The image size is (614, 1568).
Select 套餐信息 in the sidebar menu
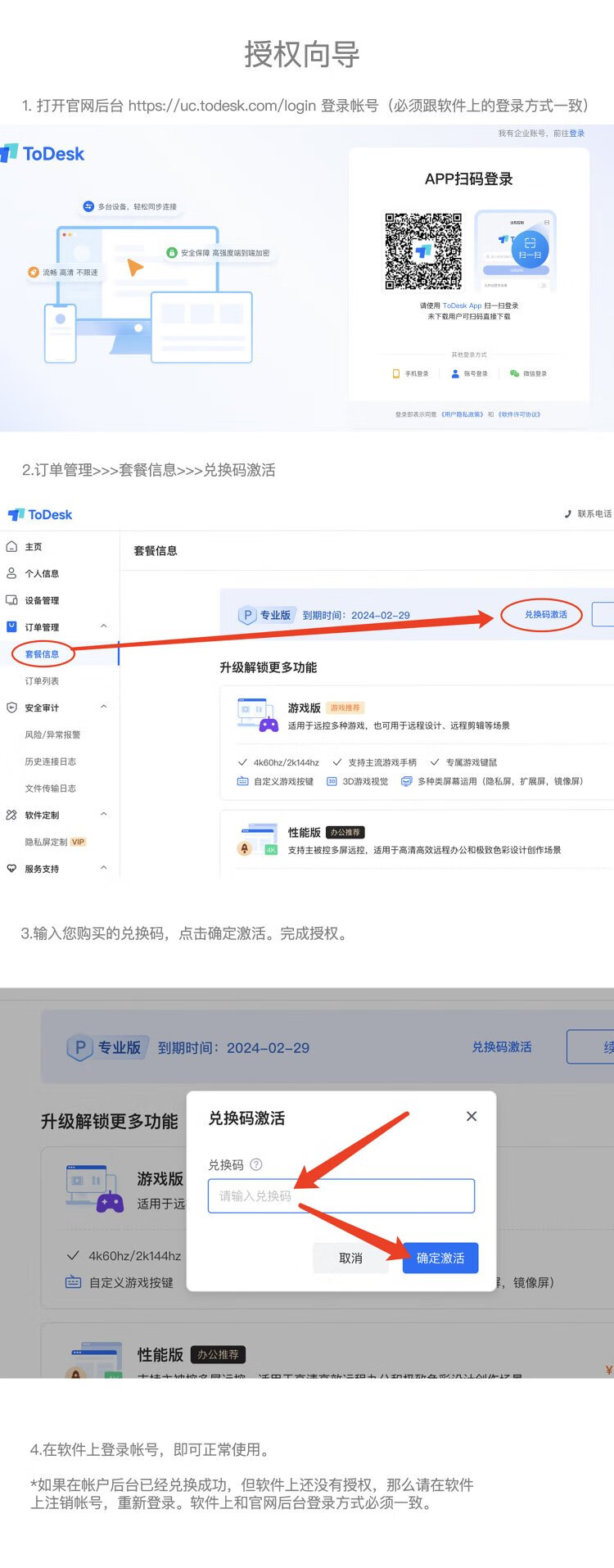click(42, 654)
